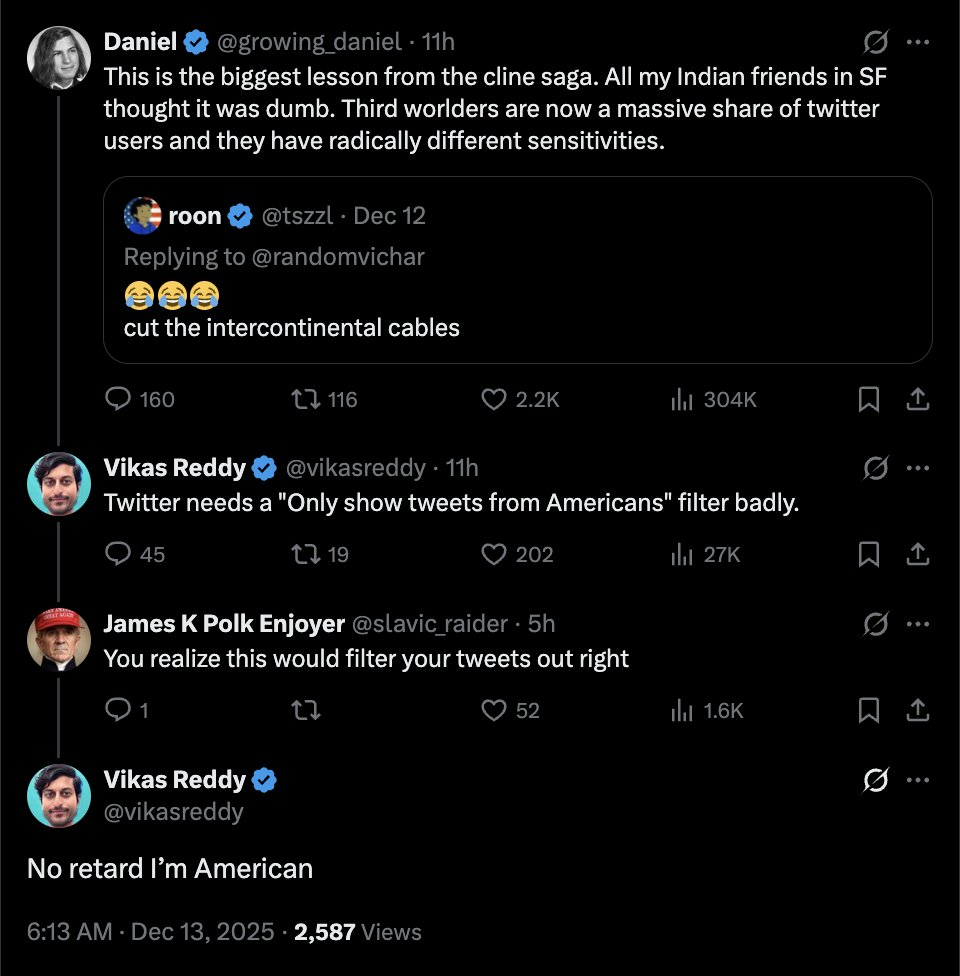960x976 pixels.
Task: Open more options on Vikas Reddy's filter tweet
Action: [x=917, y=468]
